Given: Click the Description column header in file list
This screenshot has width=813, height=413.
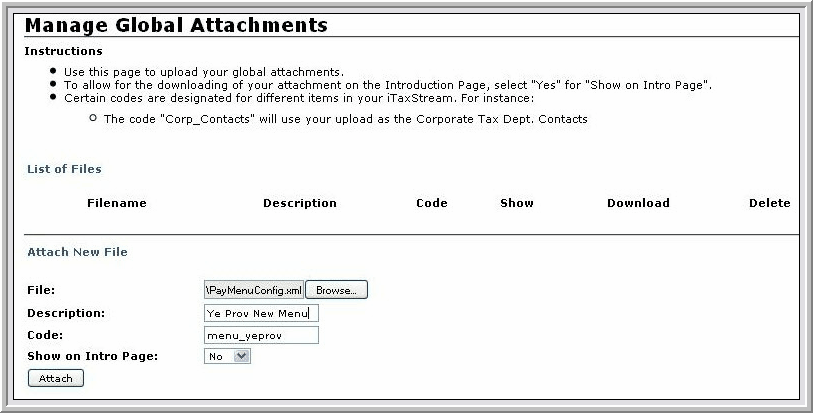Looking at the screenshot, I should click(x=299, y=203).
